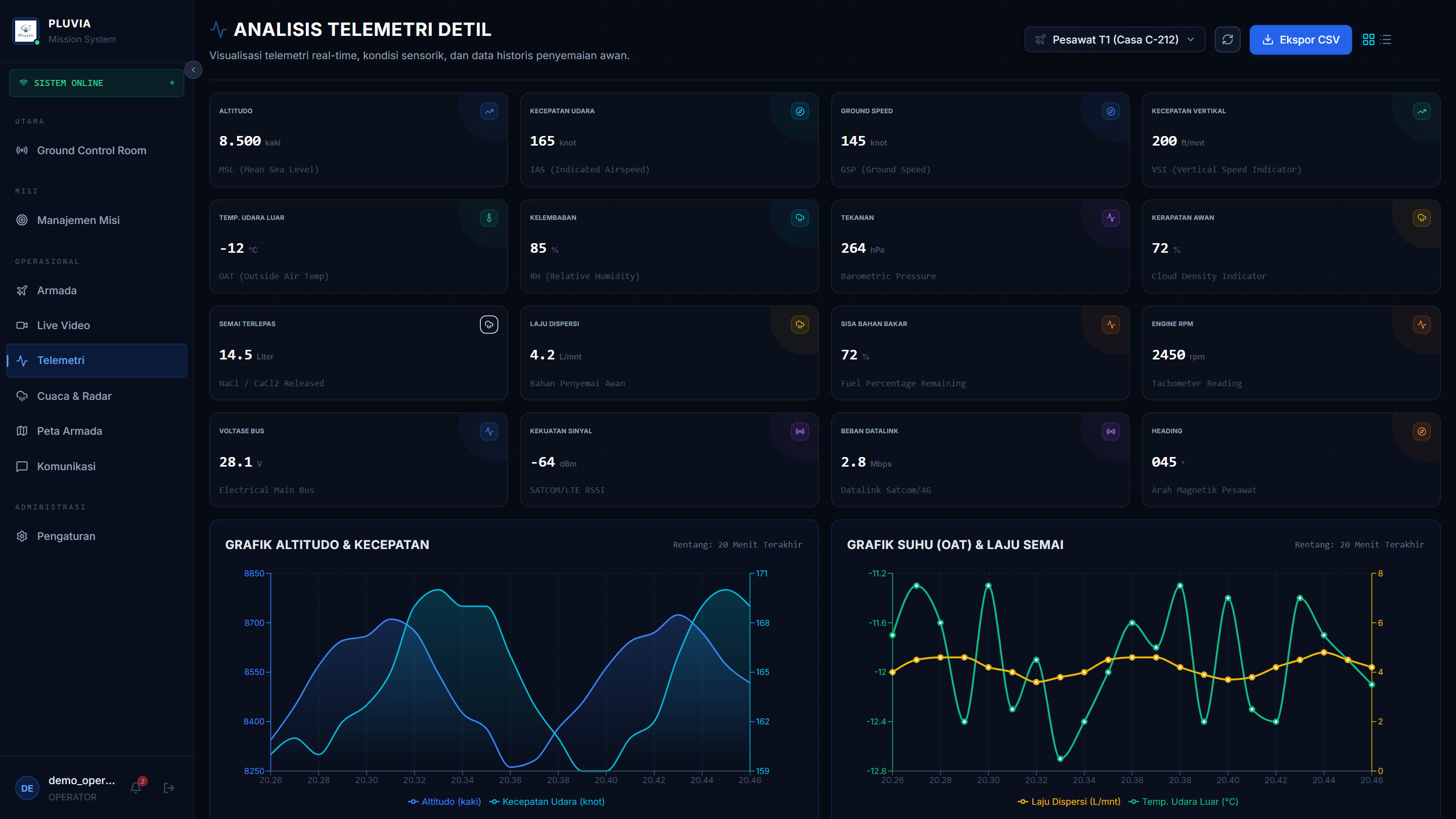Open Komunikasi section
Screen dimensions: 1456x819
[96, 466]
